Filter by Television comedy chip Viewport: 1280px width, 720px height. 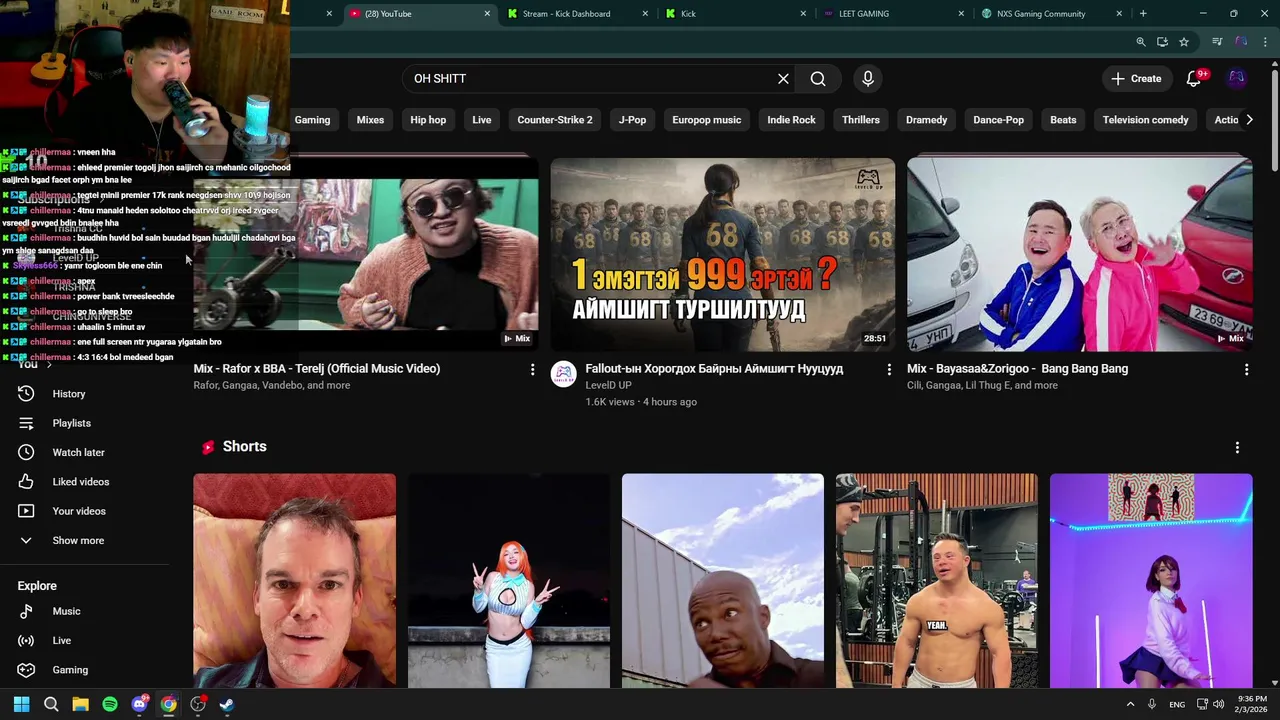[1146, 120]
